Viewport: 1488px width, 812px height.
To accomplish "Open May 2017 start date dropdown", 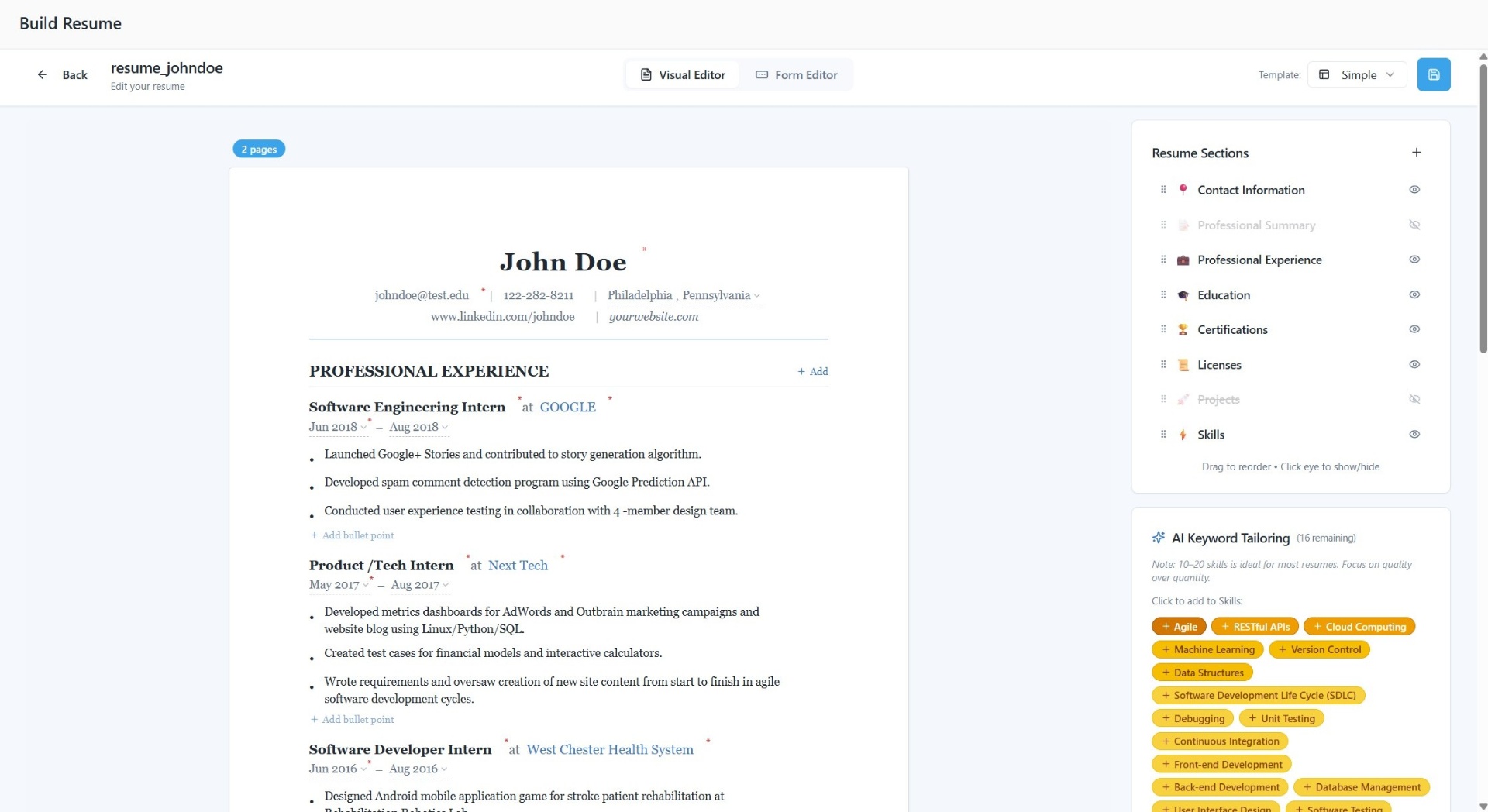I will 339,585.
